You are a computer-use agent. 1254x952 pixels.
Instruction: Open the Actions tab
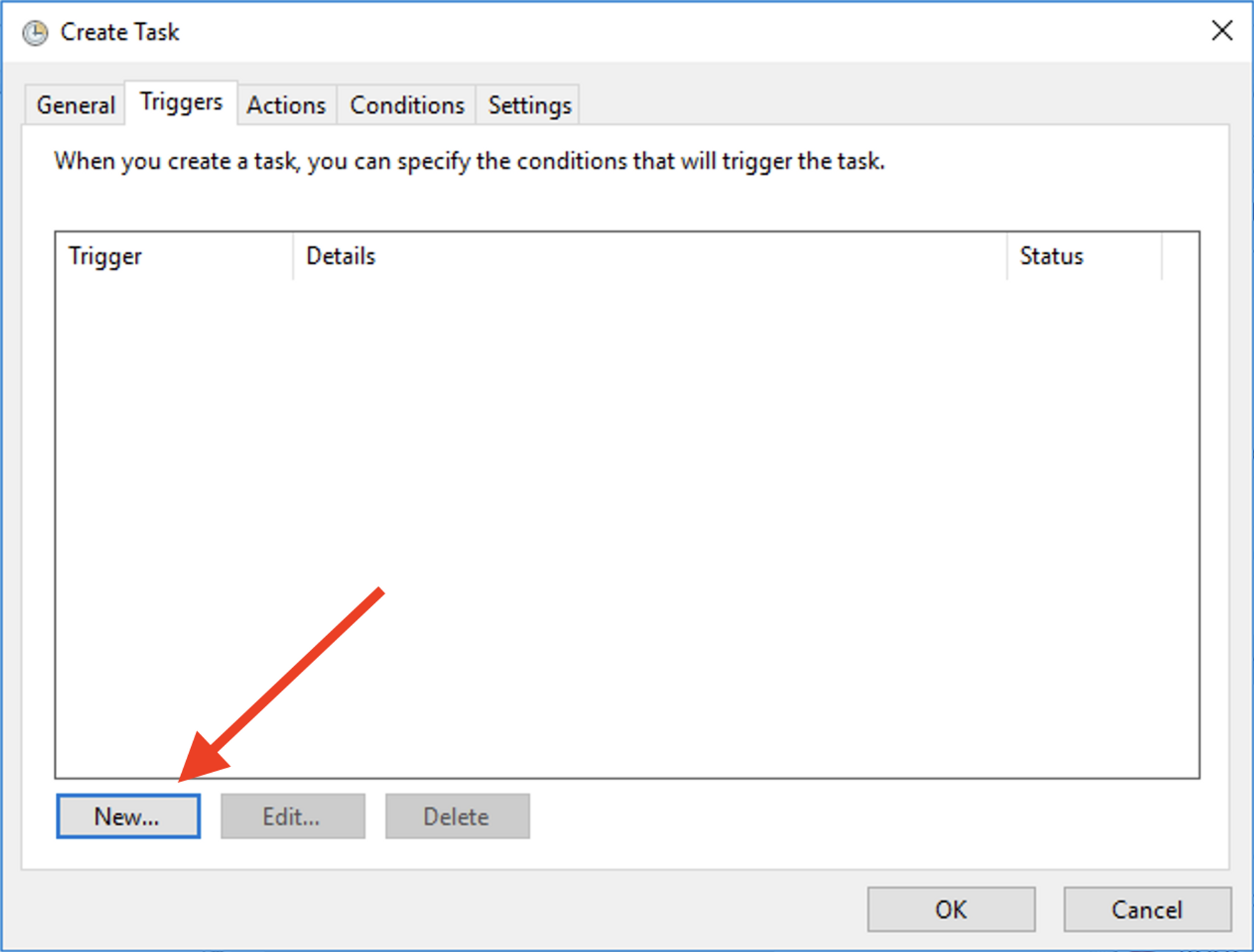pyautogui.click(x=287, y=105)
